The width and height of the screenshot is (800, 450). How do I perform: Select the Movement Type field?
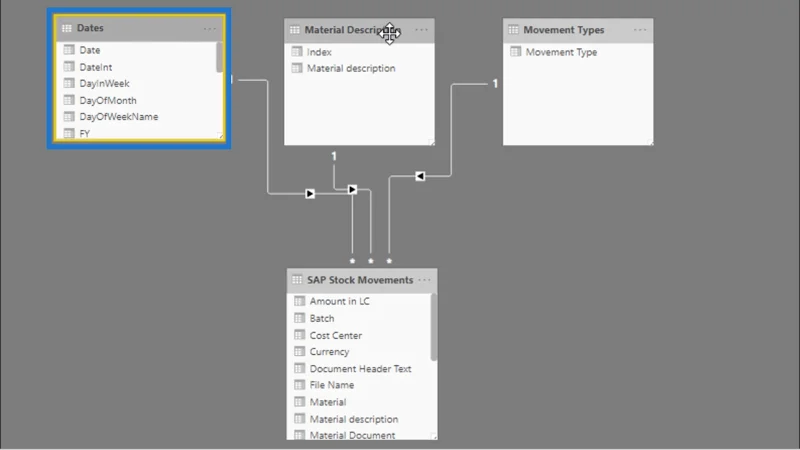[x=561, y=52]
